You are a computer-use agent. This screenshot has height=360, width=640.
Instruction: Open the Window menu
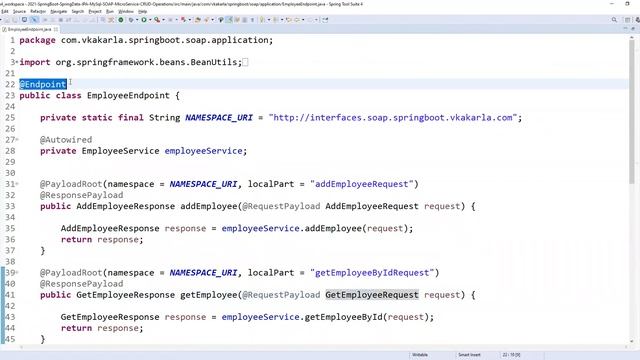[126, 11]
